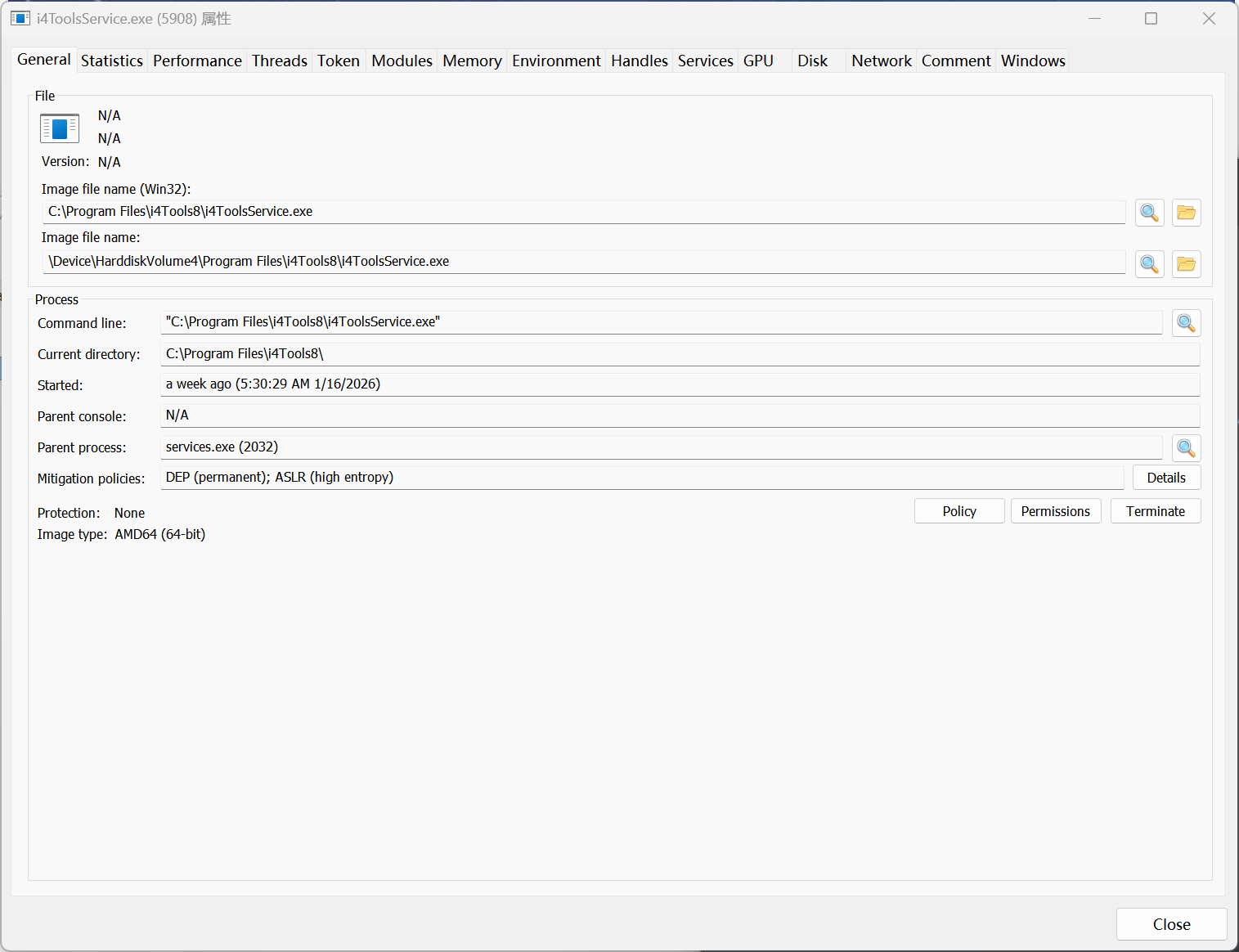Go to the Modules tab
Image resolution: width=1239 pixels, height=952 pixels.
click(402, 61)
